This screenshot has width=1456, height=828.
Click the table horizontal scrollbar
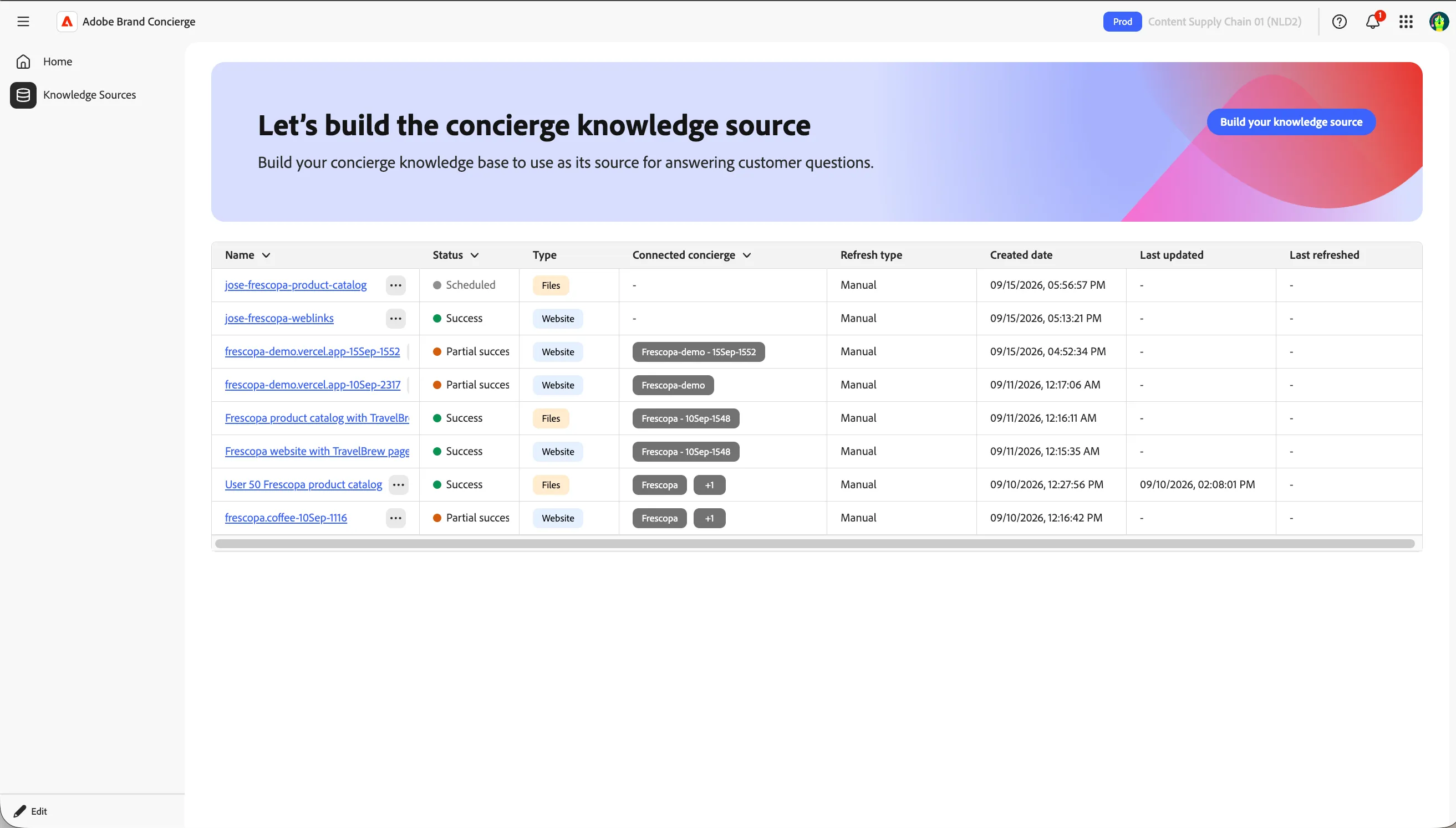[814, 544]
